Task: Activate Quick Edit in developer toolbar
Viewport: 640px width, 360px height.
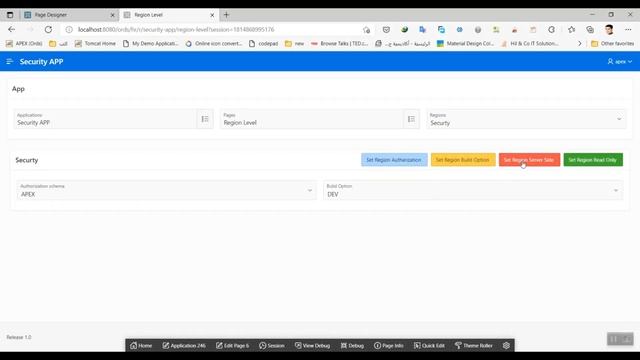Action: click(x=429, y=345)
